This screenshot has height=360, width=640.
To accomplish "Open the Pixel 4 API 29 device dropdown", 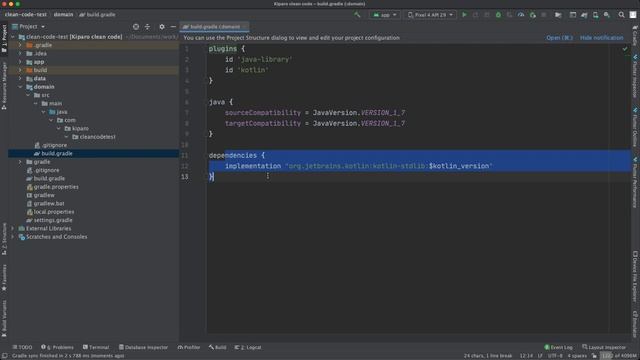I will coord(431,15).
